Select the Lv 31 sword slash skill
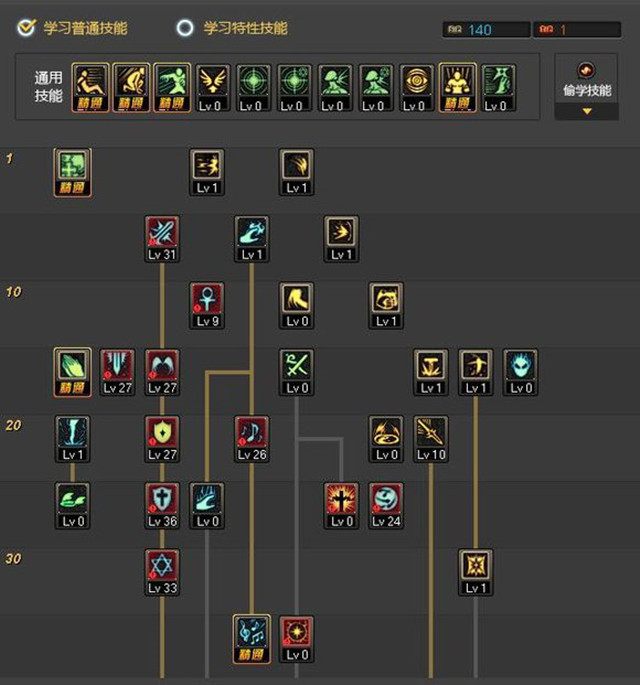640x685 pixels. pos(162,239)
